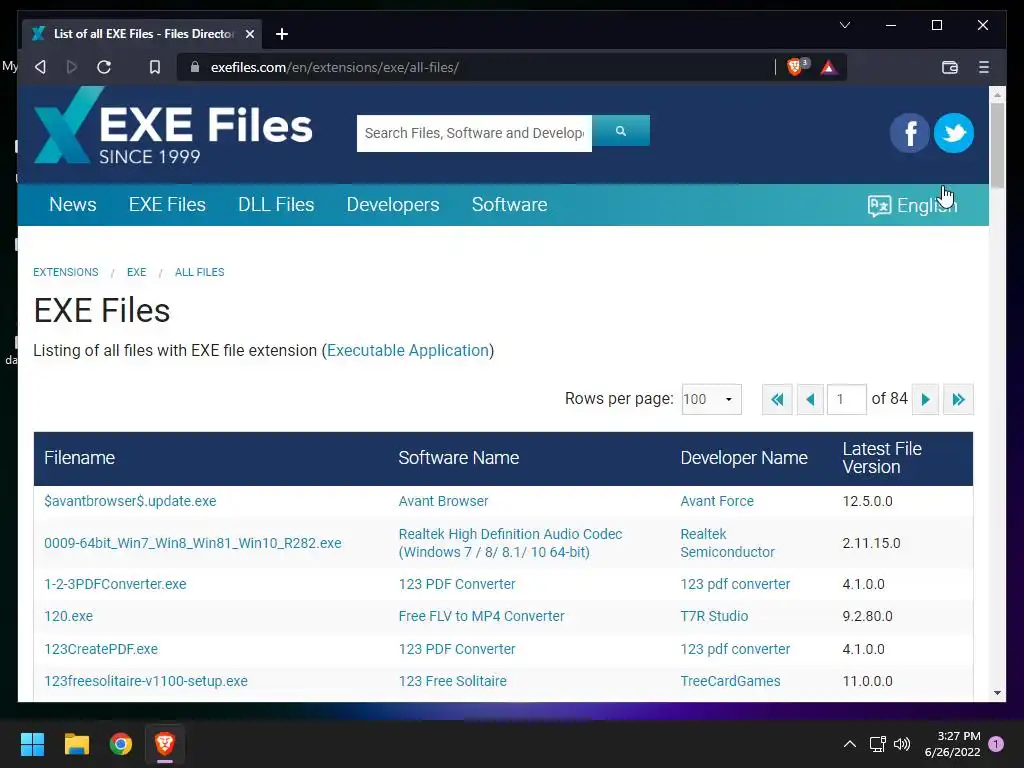This screenshot has width=1024, height=768.
Task: Open the 120.exe file link
Action: (x=69, y=616)
